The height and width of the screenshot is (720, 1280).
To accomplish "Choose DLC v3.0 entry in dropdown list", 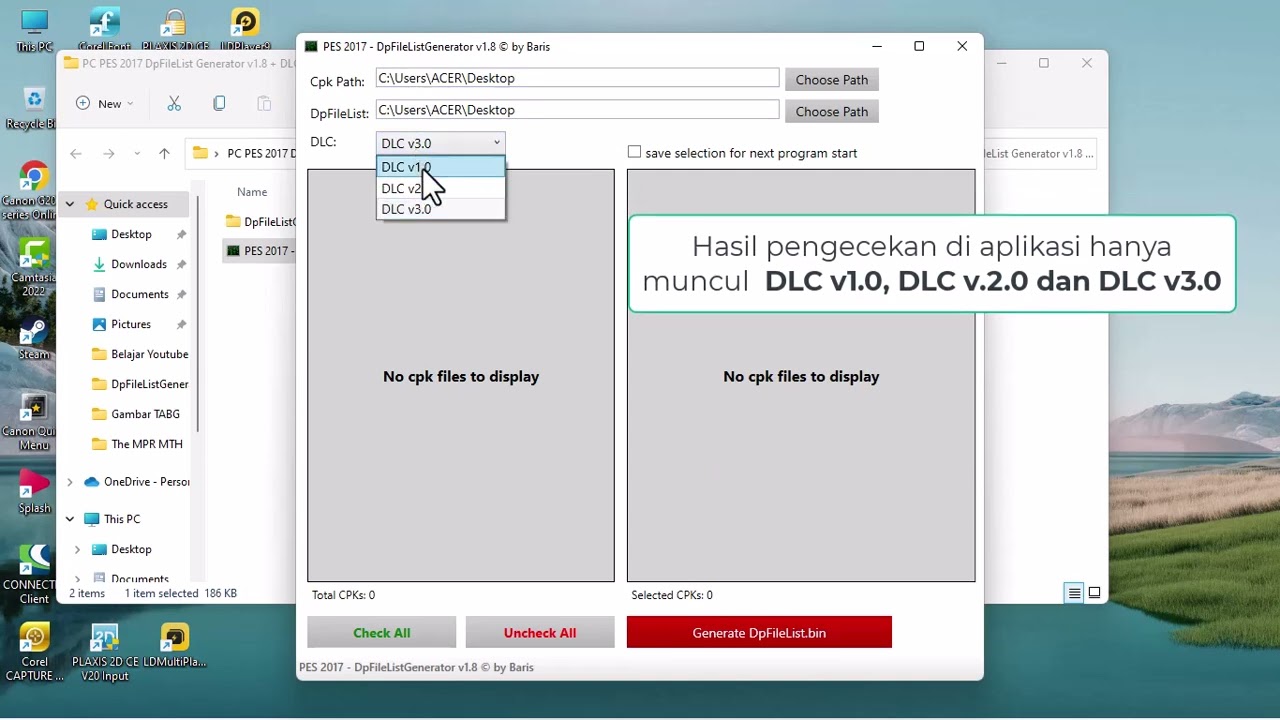I will [441, 209].
